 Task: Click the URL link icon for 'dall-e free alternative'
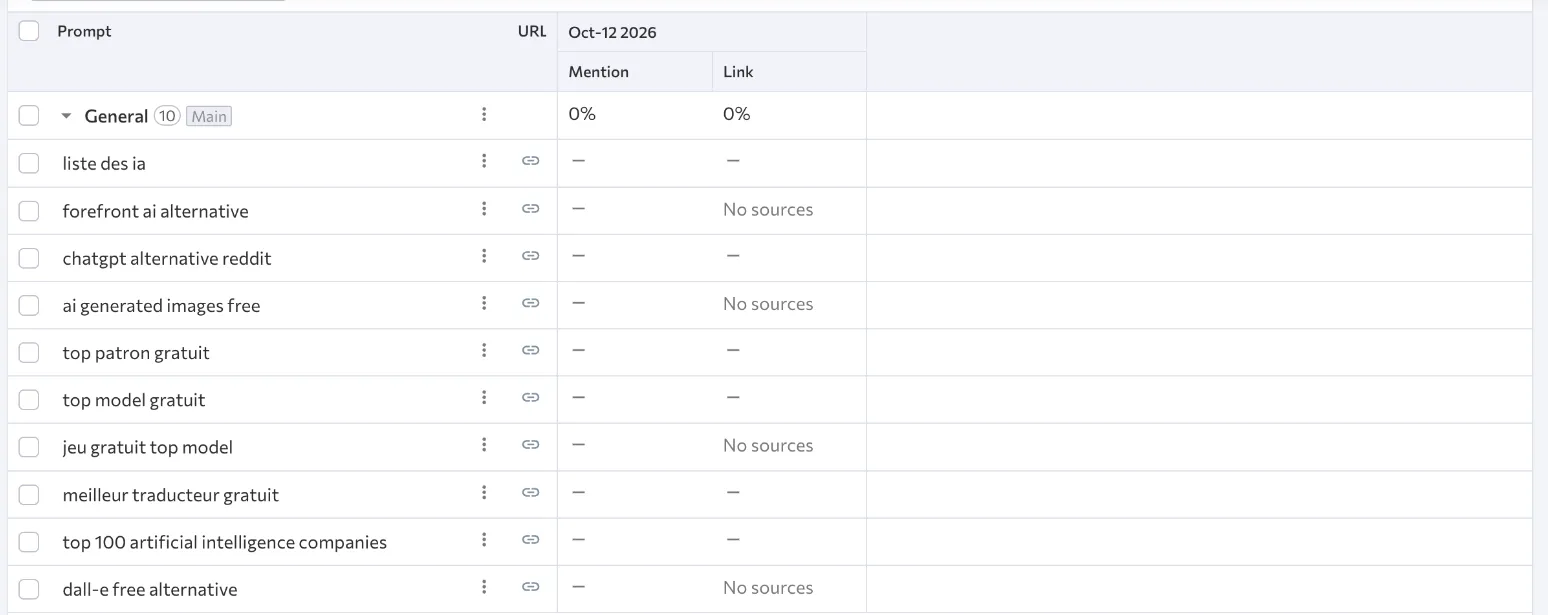pos(531,587)
